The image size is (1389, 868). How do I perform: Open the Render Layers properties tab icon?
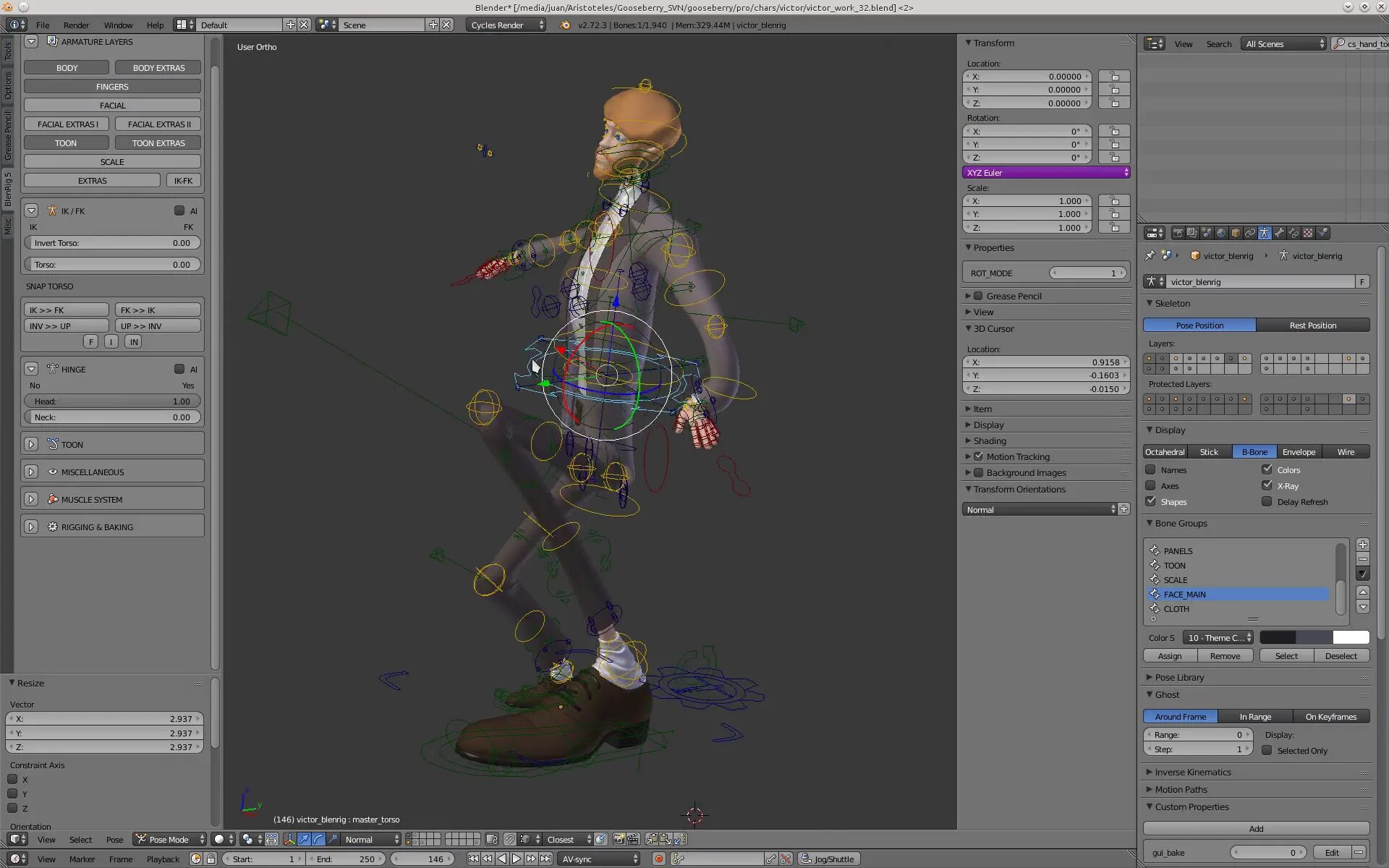click(1192, 233)
